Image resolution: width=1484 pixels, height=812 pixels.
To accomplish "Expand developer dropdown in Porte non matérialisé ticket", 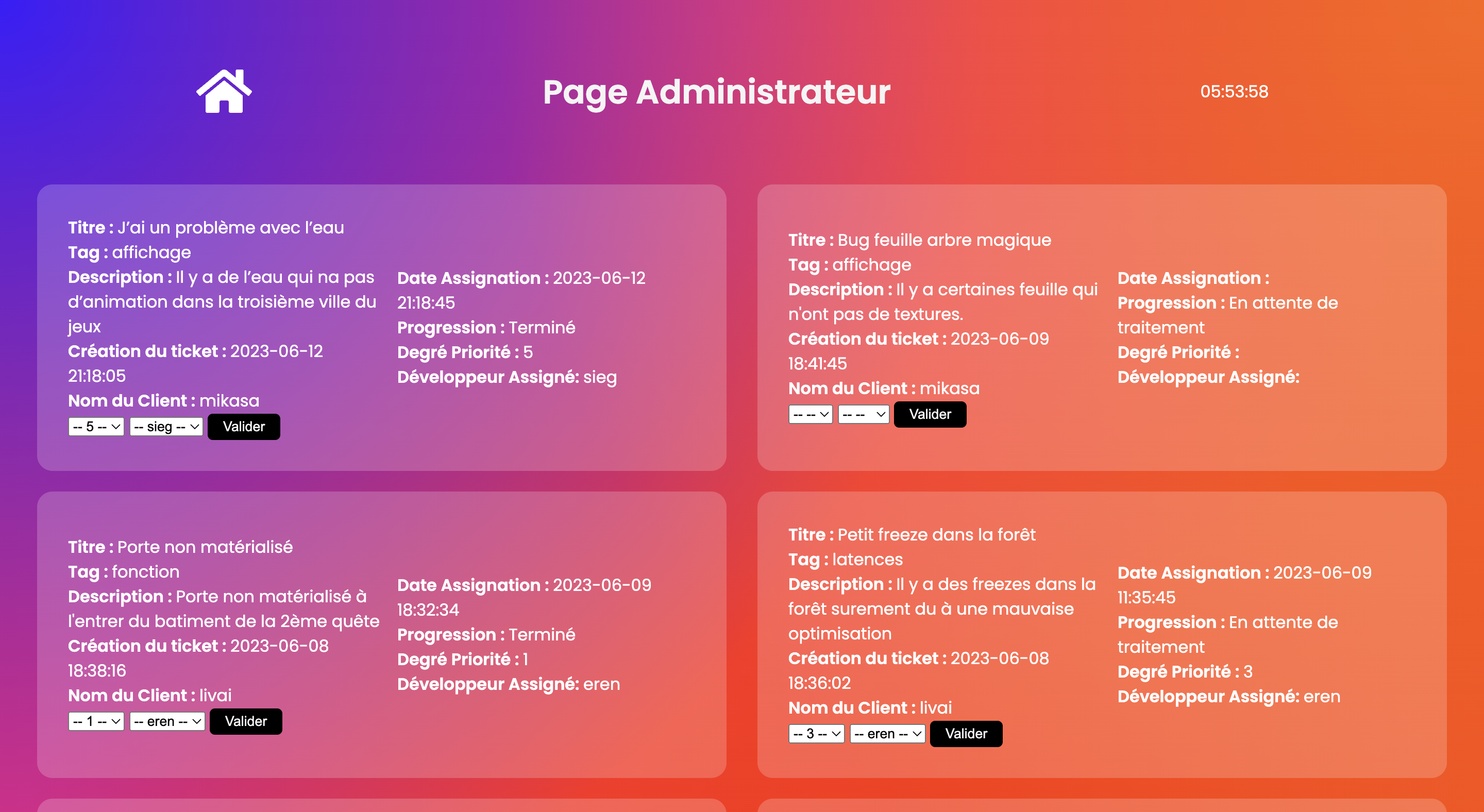I will tap(167, 722).
